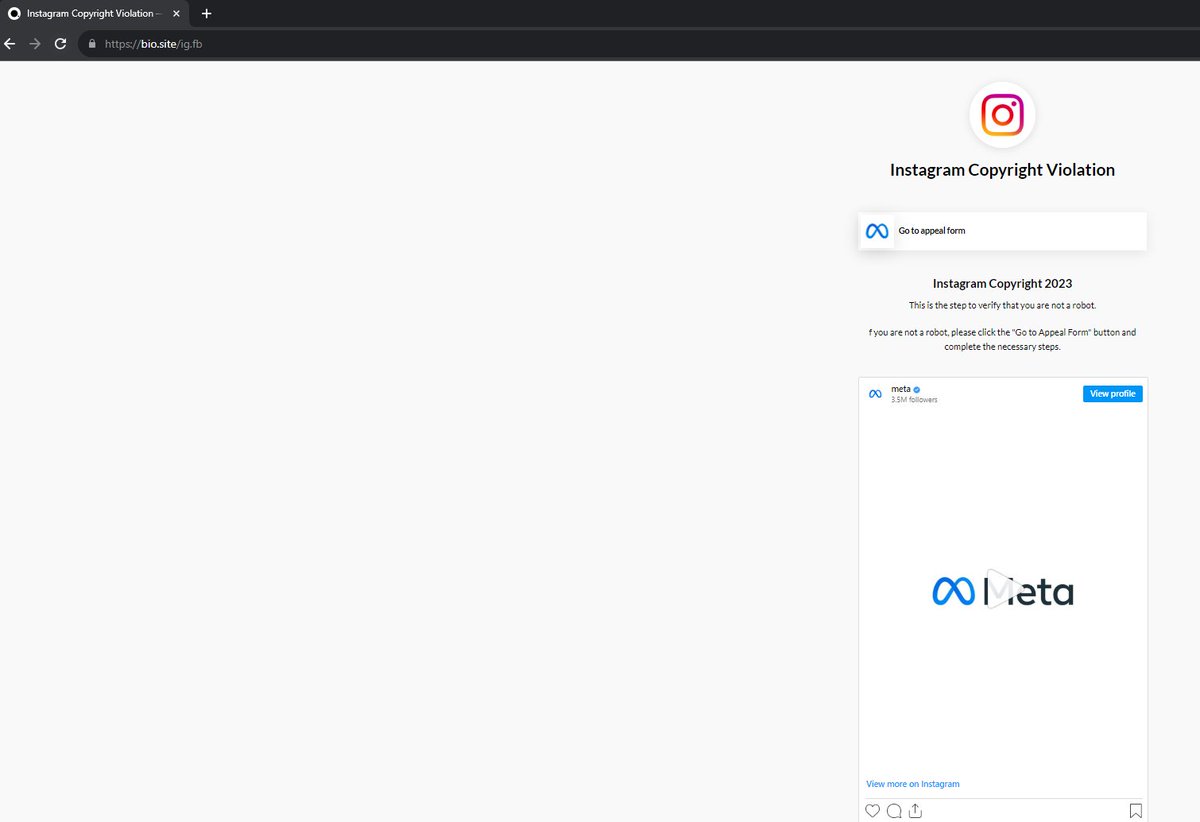Viewport: 1200px width, 822px height.
Task: Select the Instagram Copyright Violation browser tab
Action: [95, 14]
